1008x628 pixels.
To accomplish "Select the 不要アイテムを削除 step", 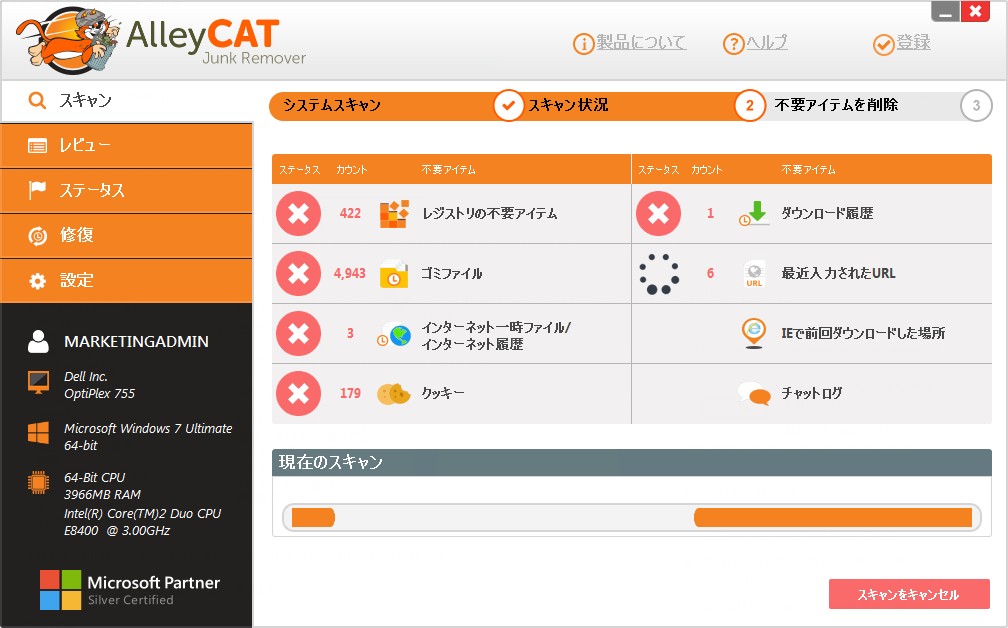I will (836, 105).
